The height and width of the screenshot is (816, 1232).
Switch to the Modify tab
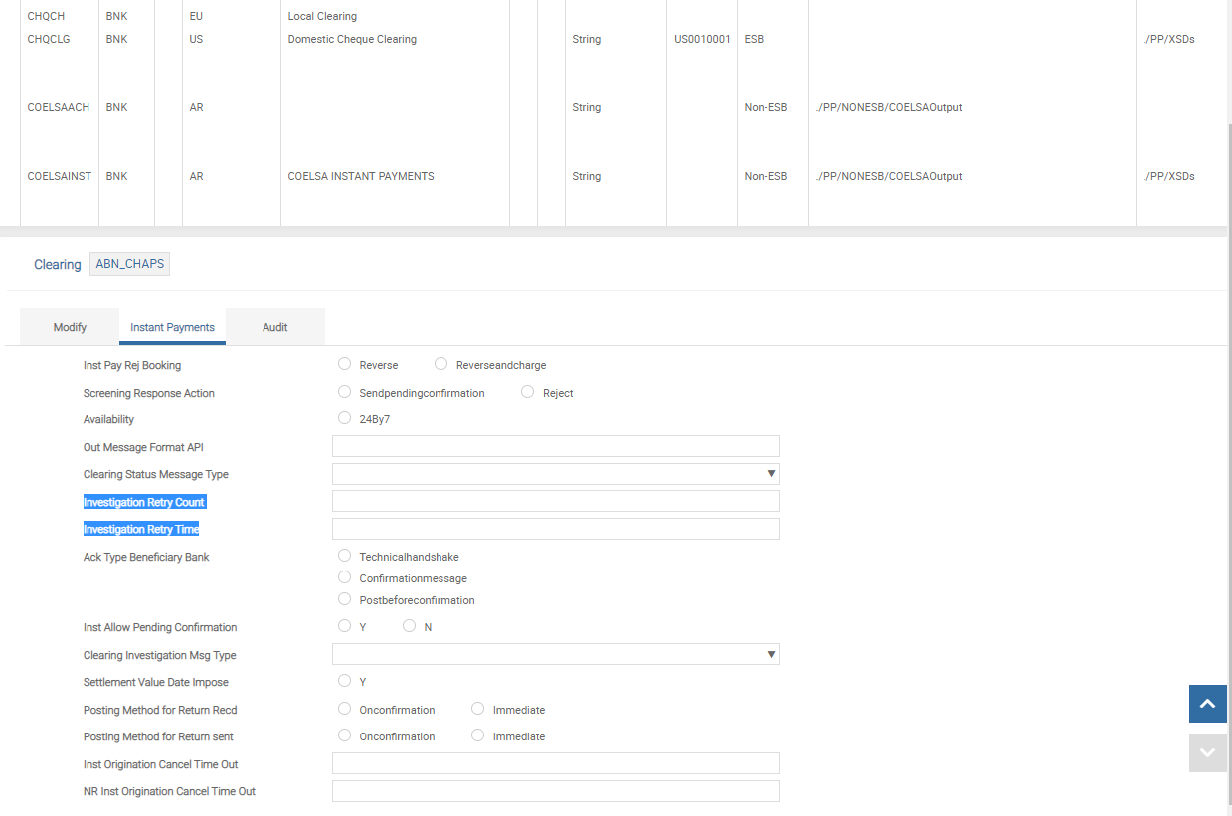(70, 327)
